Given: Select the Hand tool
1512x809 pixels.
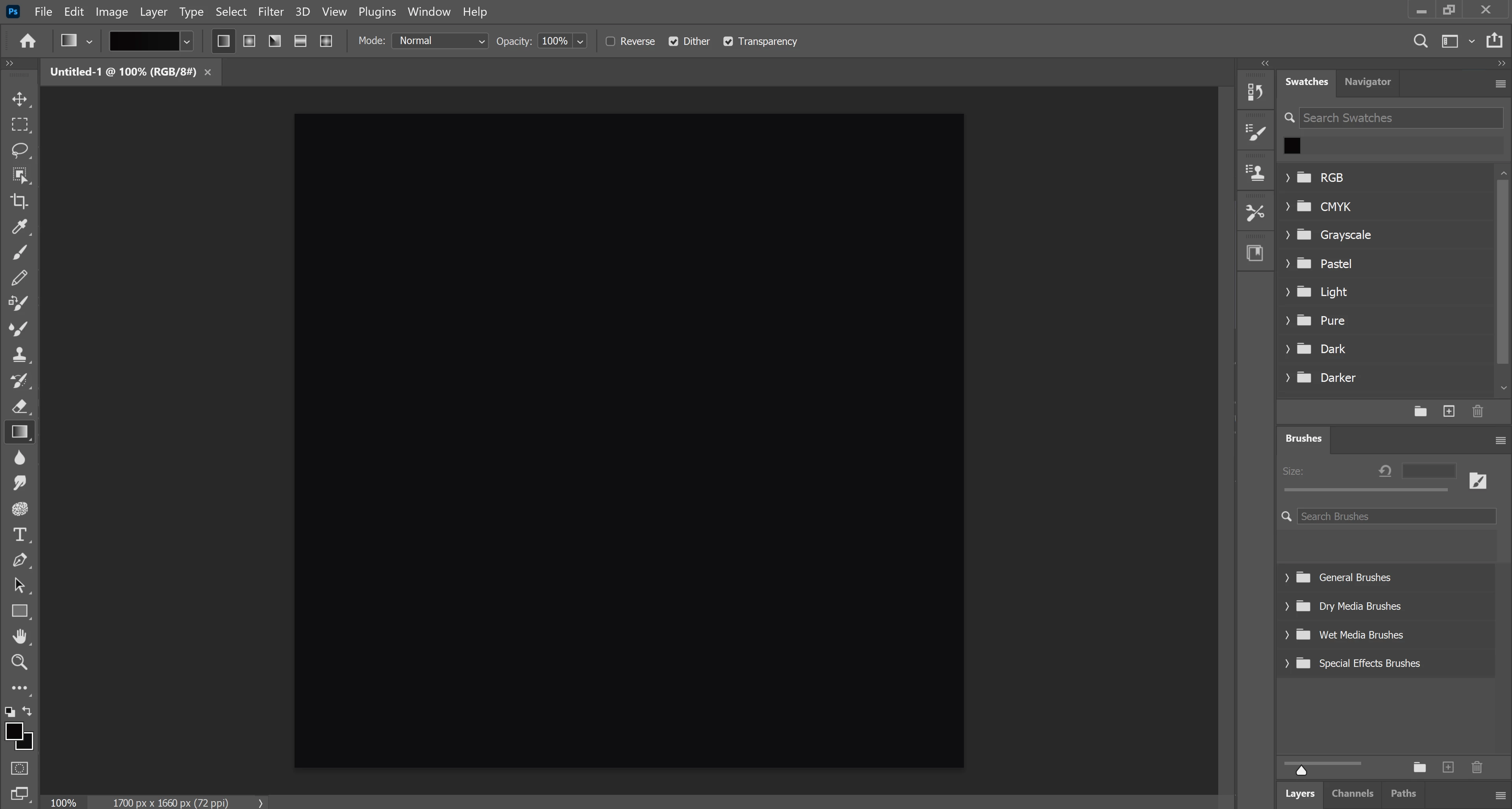Looking at the screenshot, I should 19,637.
